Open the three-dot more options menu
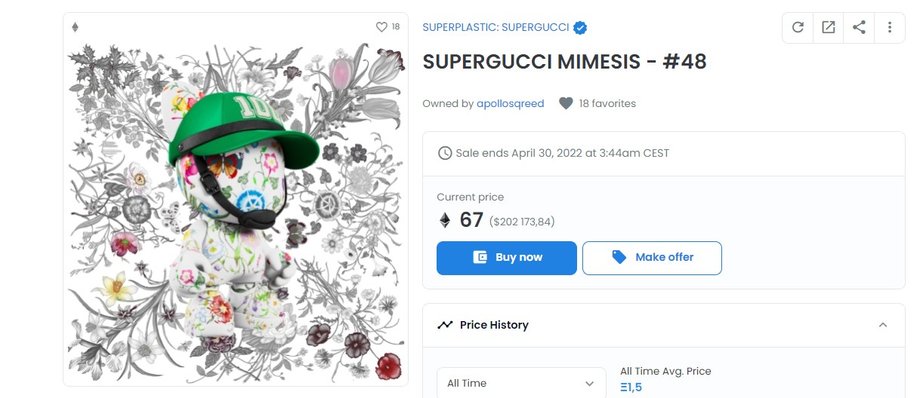The image size is (920, 398). 889,28
